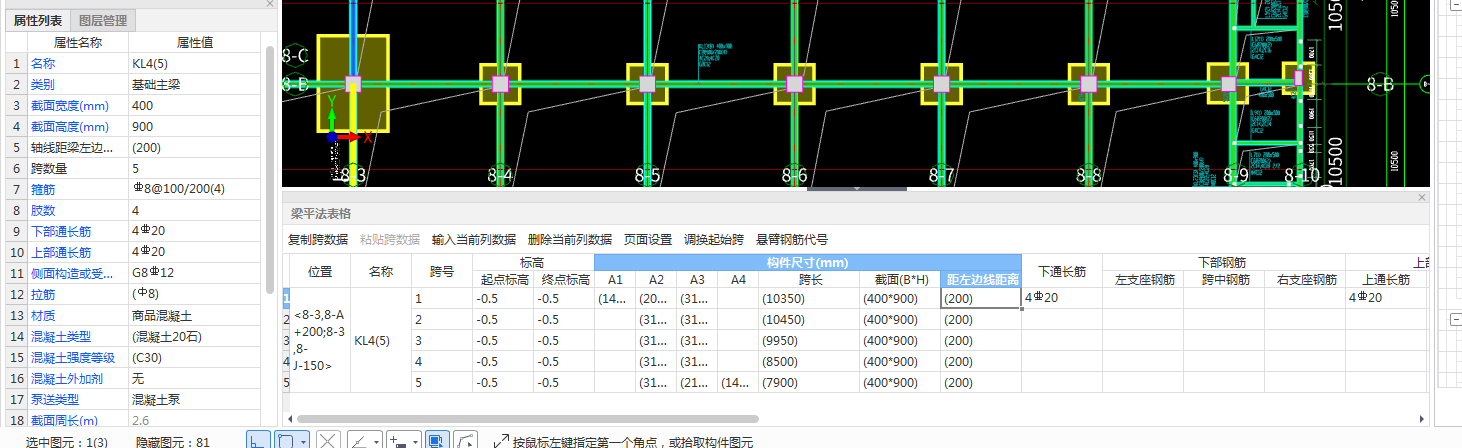This screenshot has width=1462, height=448.
Task: Click the cross snap icon in status bar
Action: pos(328,440)
